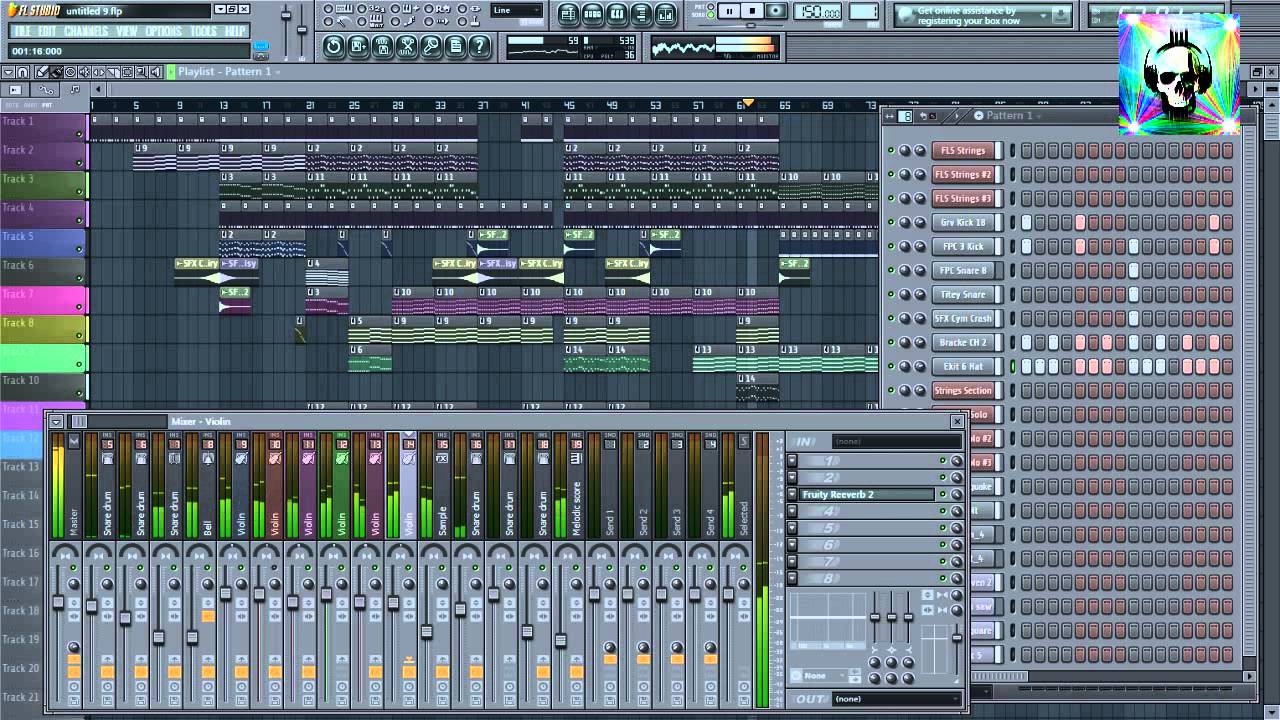
Task: Toggle the Playlist snap magnet icon
Action: 22,72
